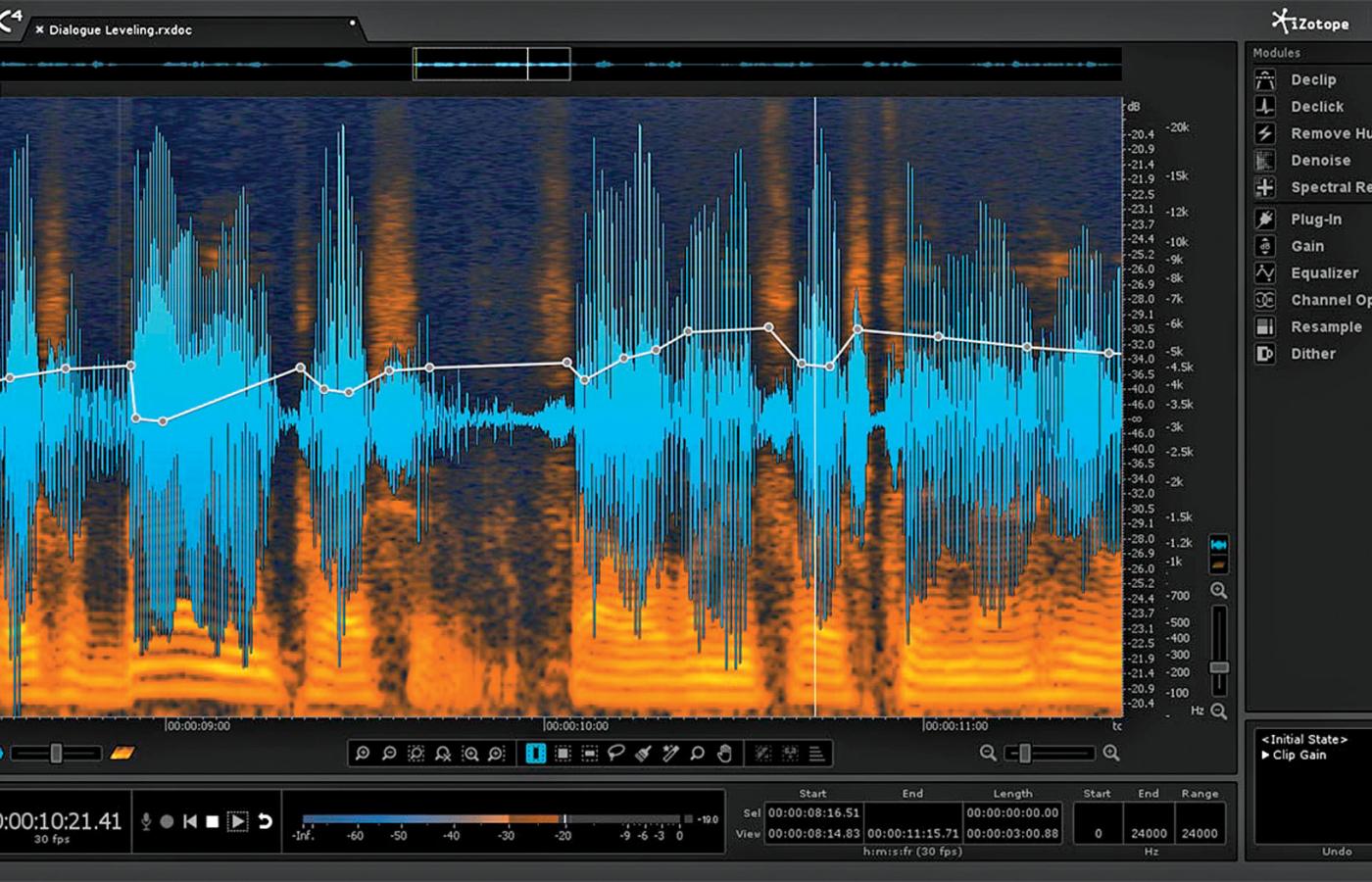This screenshot has height=882, width=1372.
Task: Choose the time selection tool
Action: [535, 754]
